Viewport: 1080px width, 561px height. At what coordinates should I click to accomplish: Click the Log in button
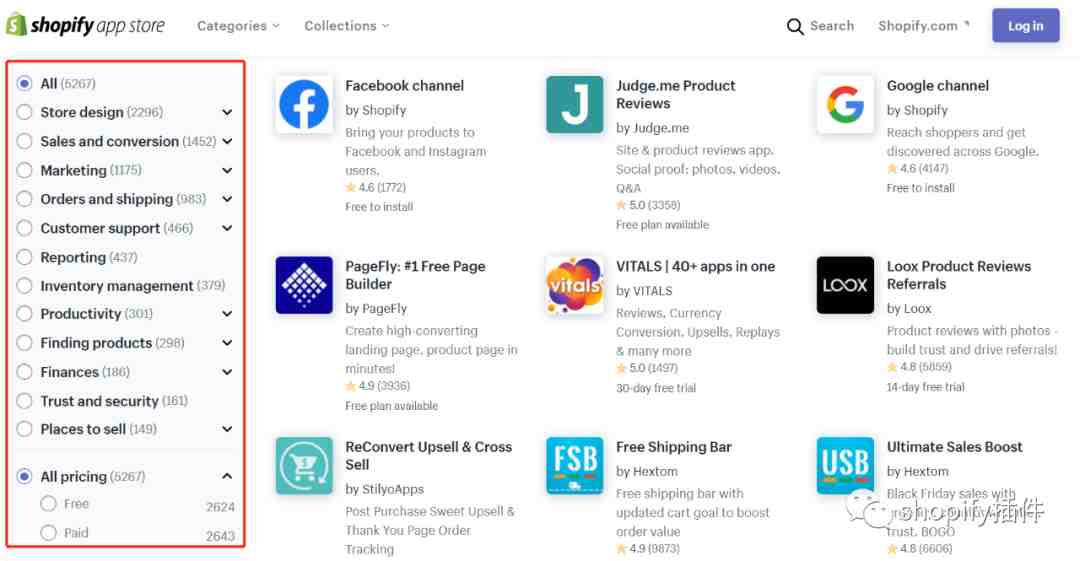coord(1026,26)
